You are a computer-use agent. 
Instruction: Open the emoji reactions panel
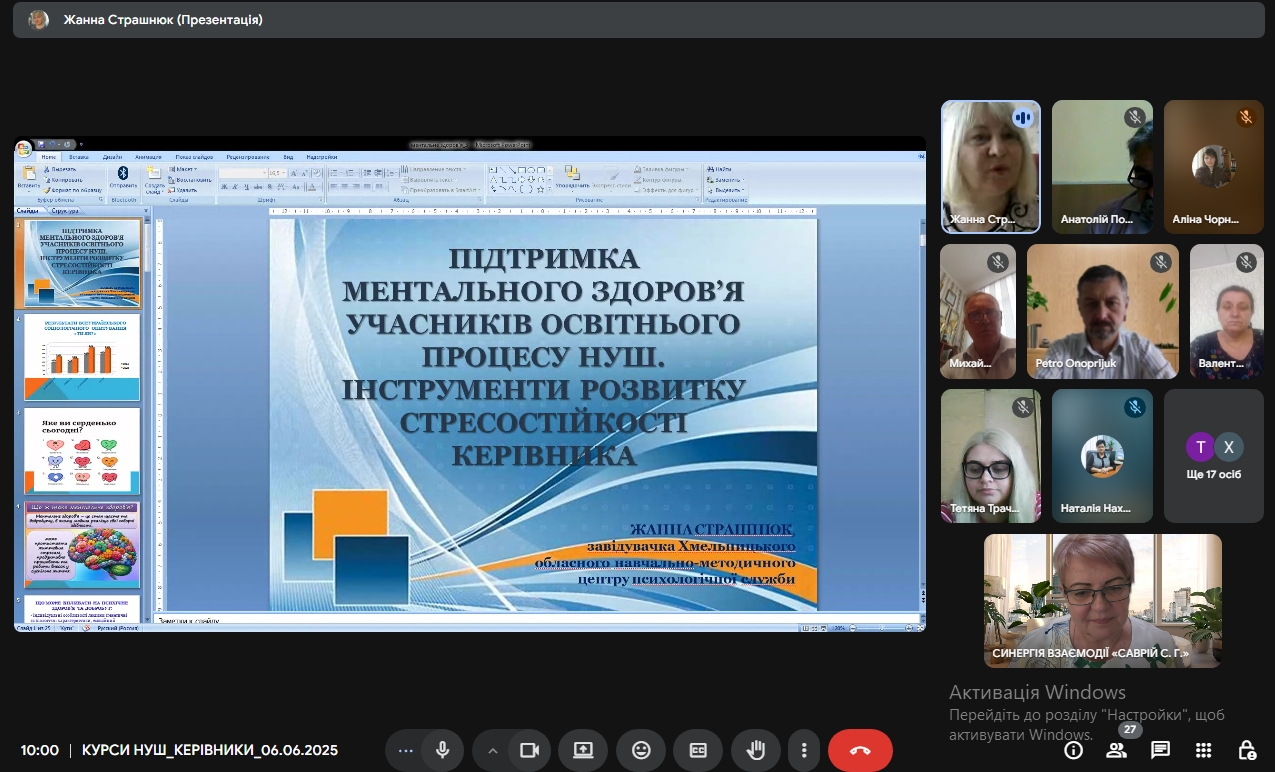pos(641,750)
